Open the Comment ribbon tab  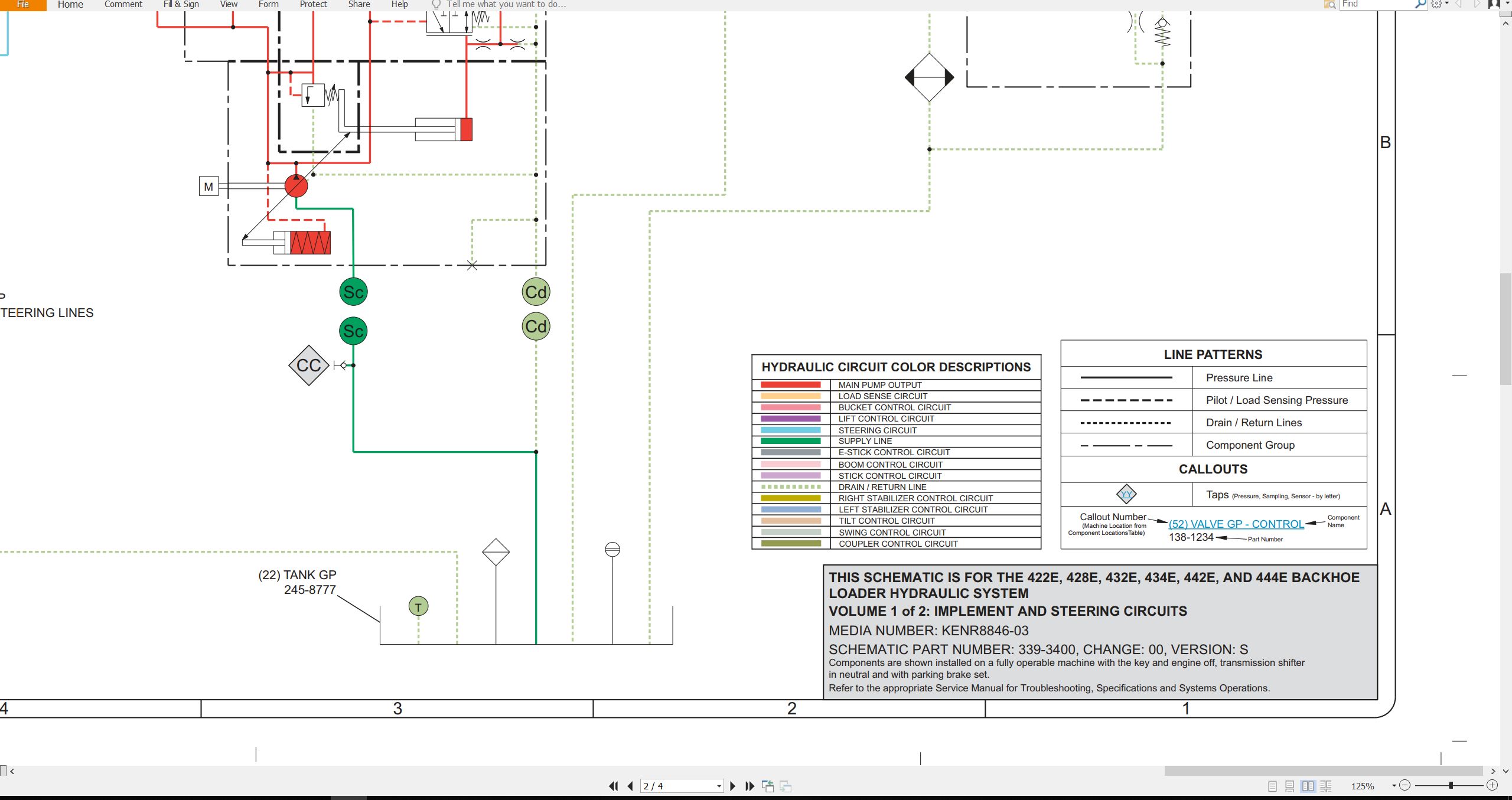point(123,4)
